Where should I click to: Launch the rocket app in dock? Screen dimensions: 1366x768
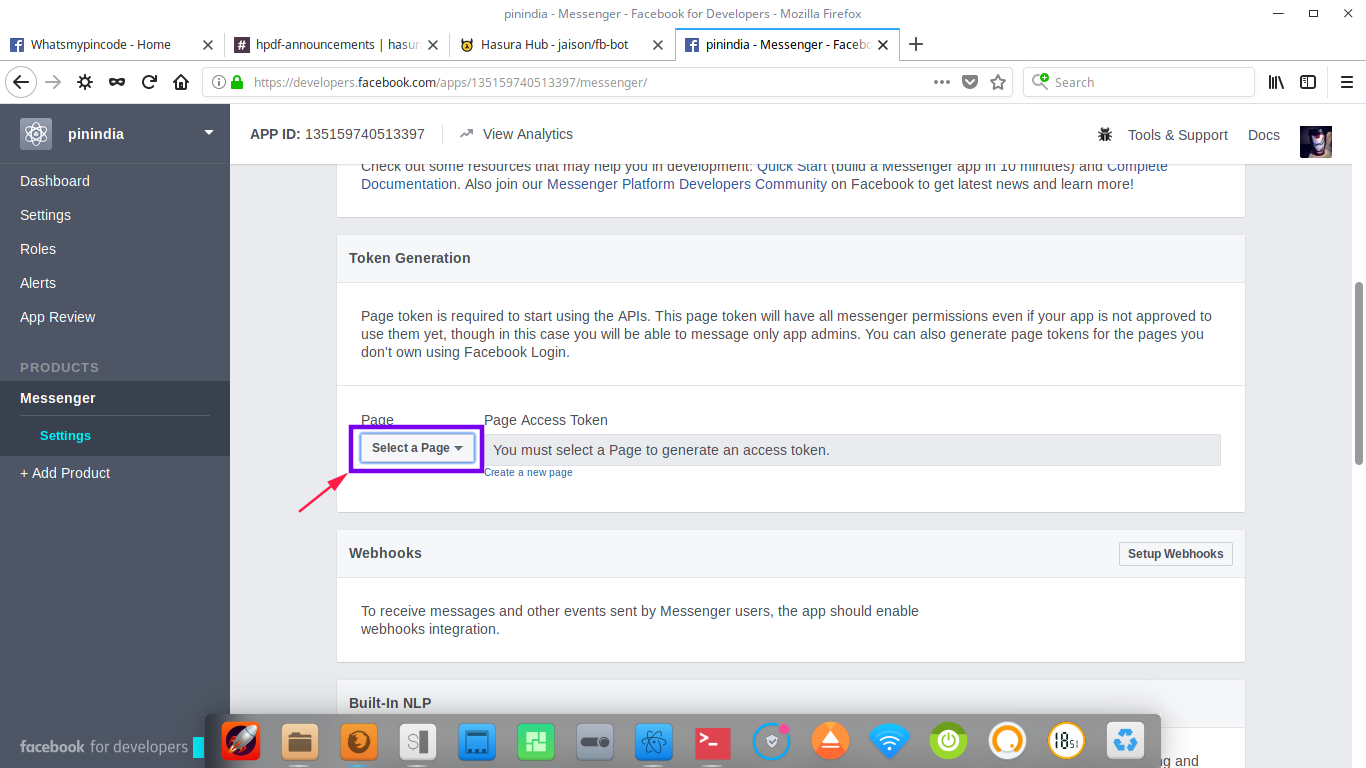click(x=240, y=741)
